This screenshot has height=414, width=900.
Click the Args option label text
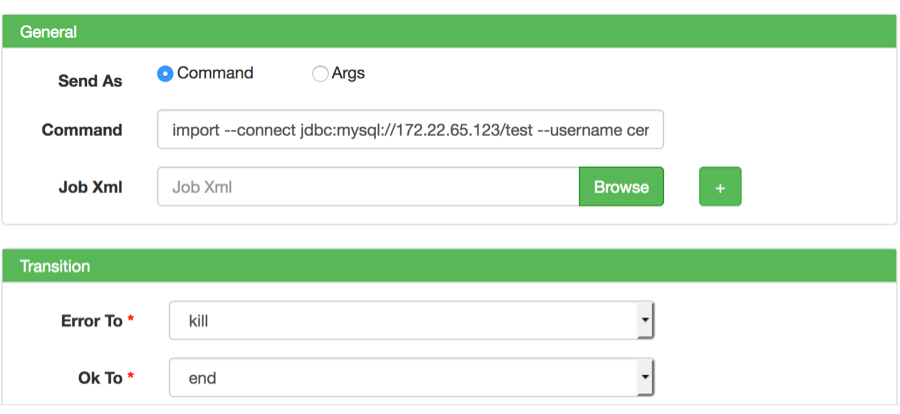coord(348,73)
